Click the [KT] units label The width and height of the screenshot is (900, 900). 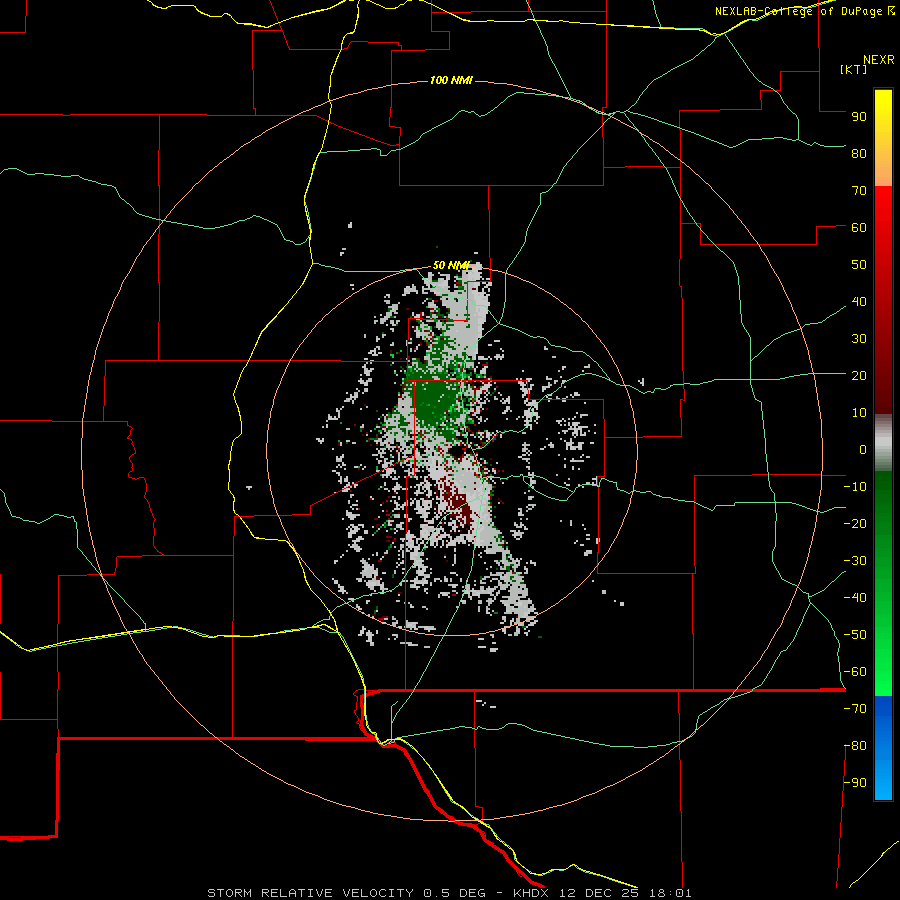coord(853,69)
